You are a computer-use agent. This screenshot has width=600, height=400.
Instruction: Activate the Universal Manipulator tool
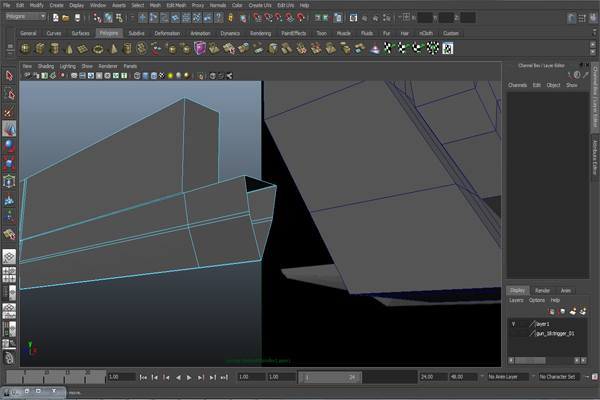9,181
